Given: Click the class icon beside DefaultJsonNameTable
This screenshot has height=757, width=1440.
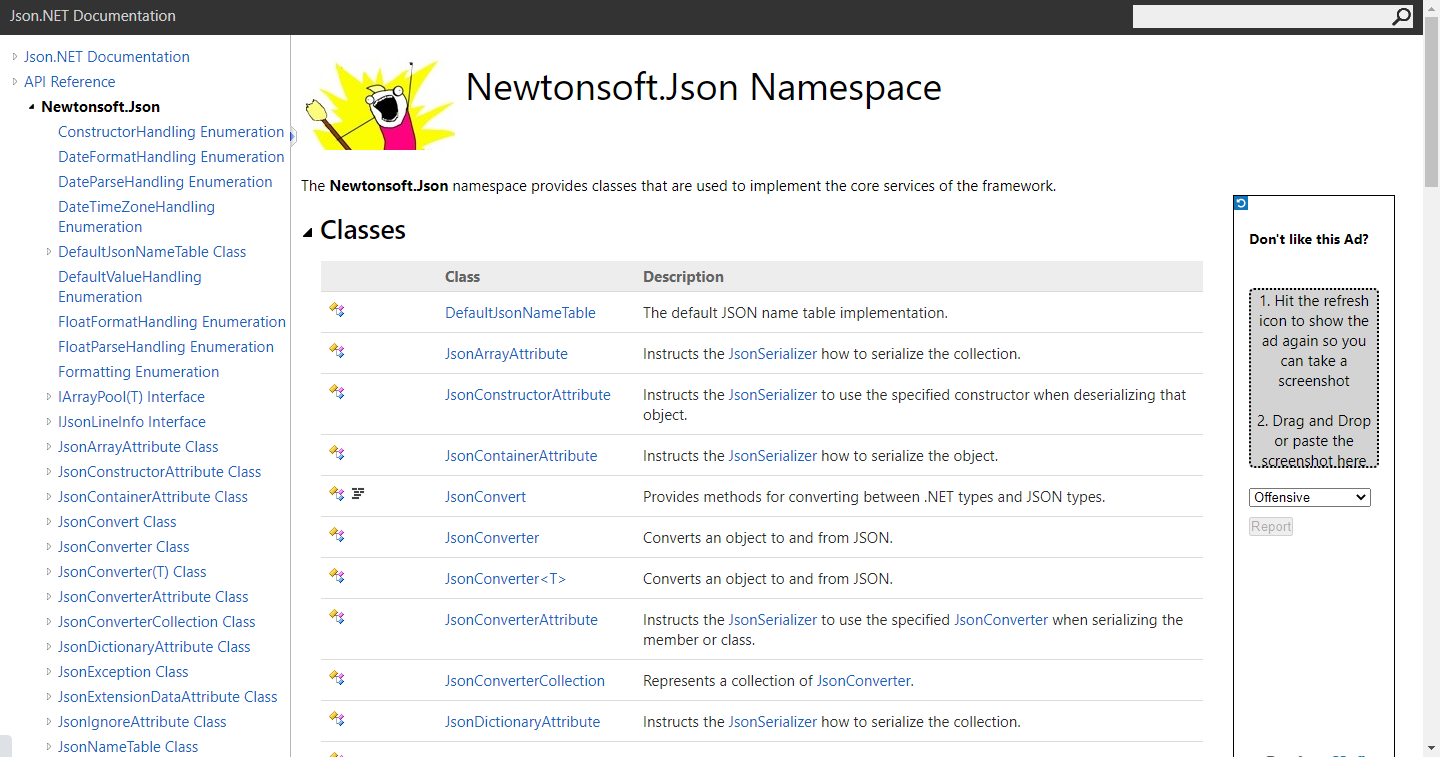Looking at the screenshot, I should (x=337, y=311).
